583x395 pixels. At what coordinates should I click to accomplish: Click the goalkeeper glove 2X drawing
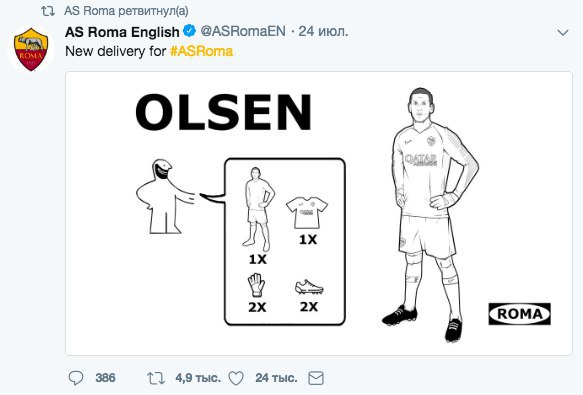[257, 293]
